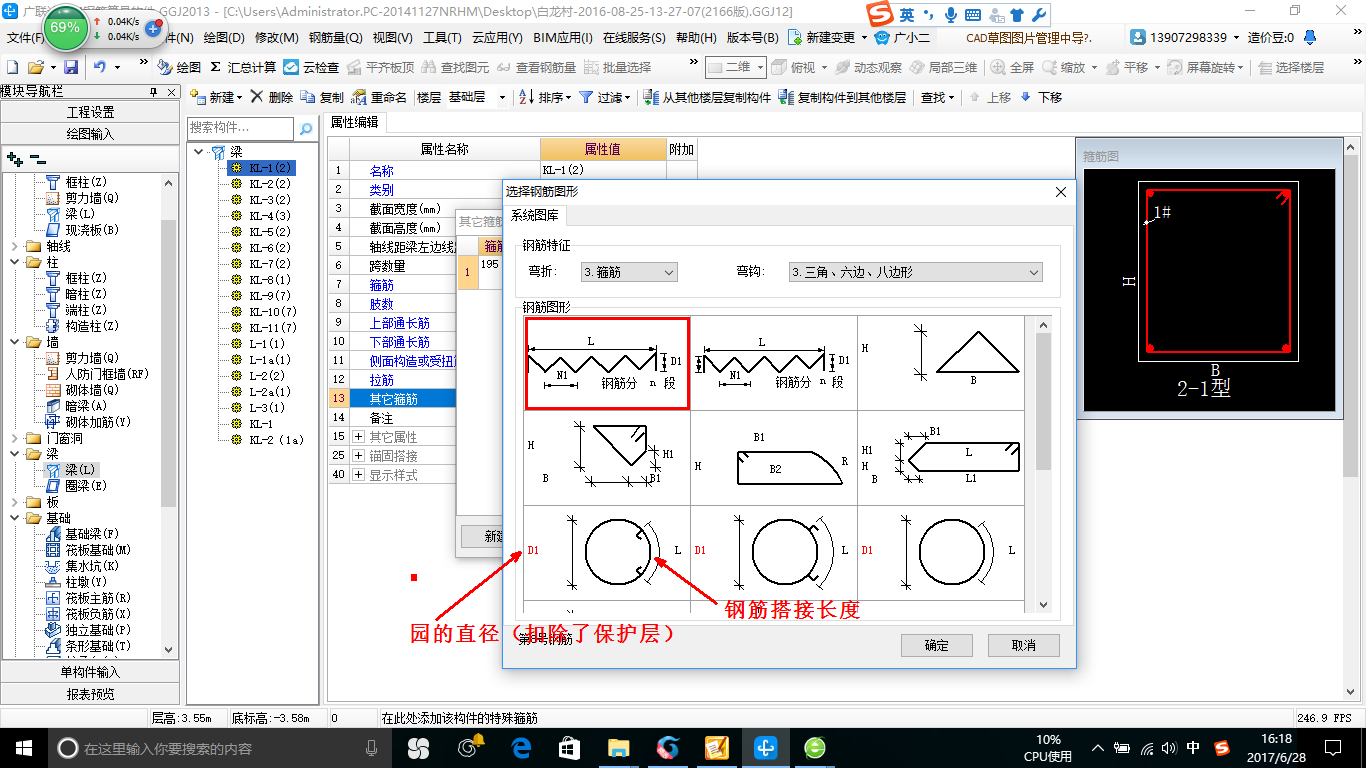The width and height of the screenshot is (1366, 768).
Task: Collapse the 柱 folder in navigator
Action: [15, 262]
